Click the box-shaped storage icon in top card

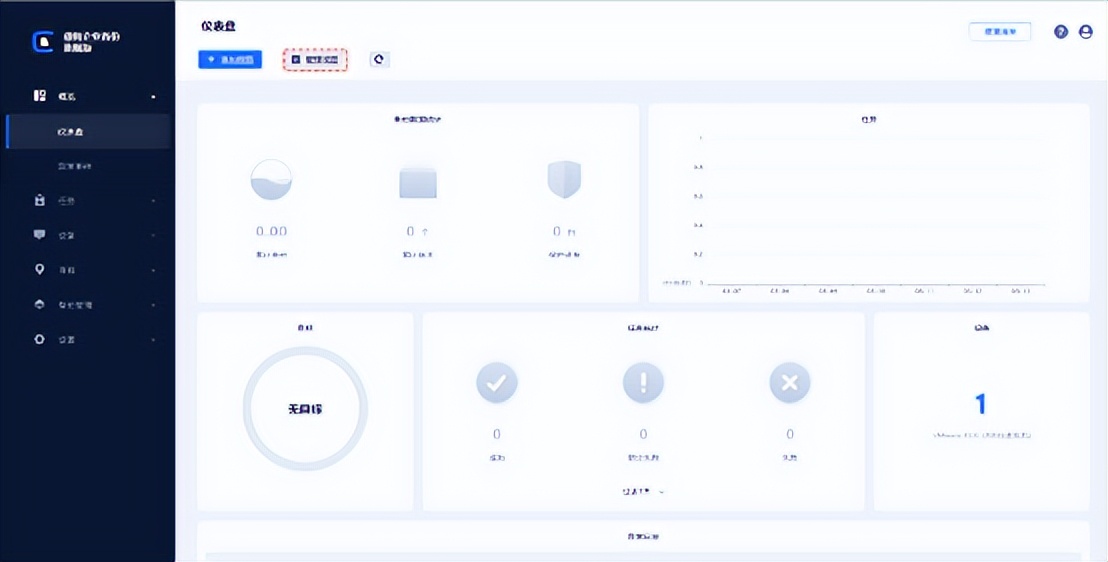click(418, 182)
